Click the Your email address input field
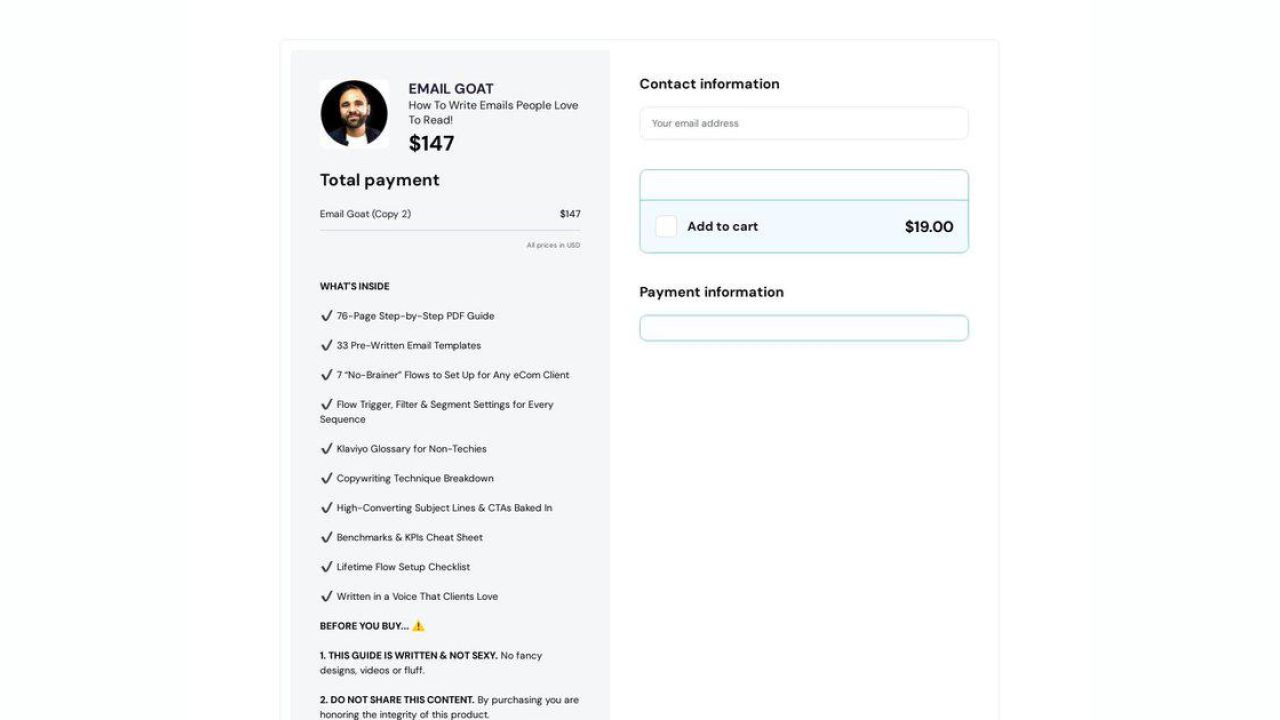Viewport: 1280px width, 720px height. click(x=803, y=123)
